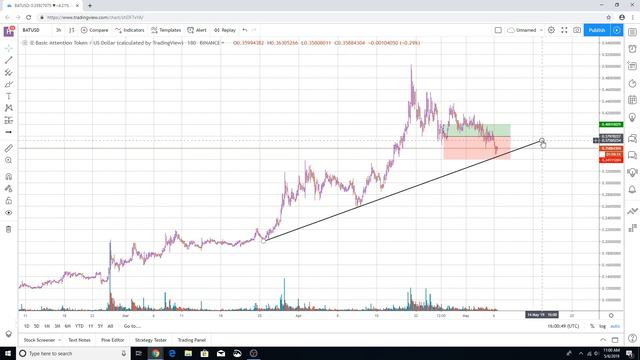Create an Alert from top toolbar
Screen dimensions: 640x360
[x=197, y=30]
